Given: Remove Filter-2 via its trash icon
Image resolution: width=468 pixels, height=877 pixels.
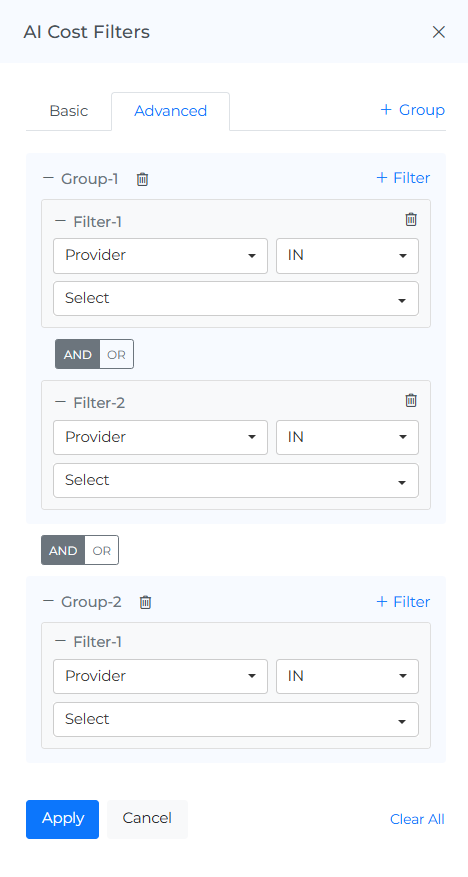Looking at the screenshot, I should (x=411, y=400).
